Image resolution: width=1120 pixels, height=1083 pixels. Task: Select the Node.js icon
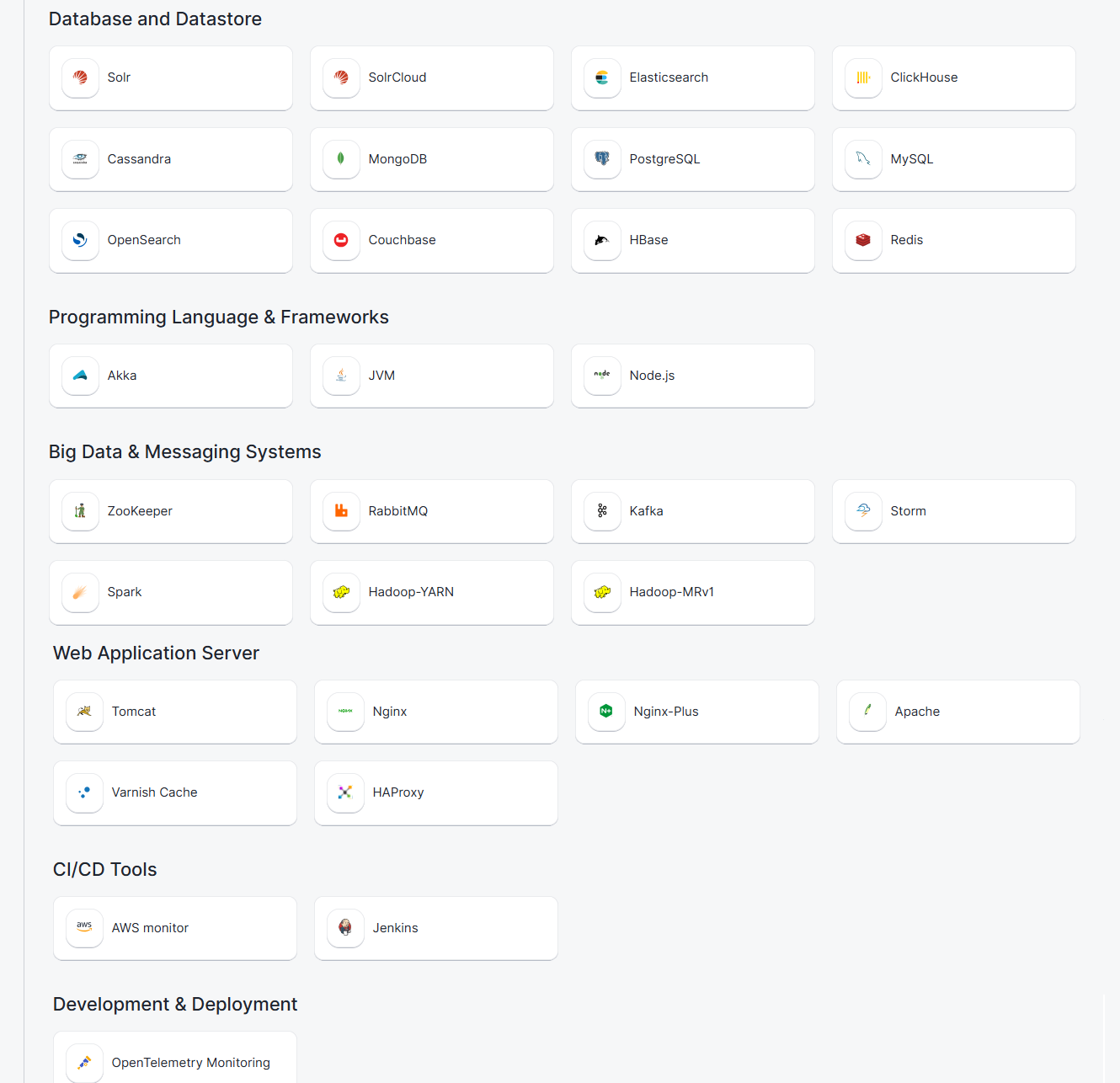602,376
